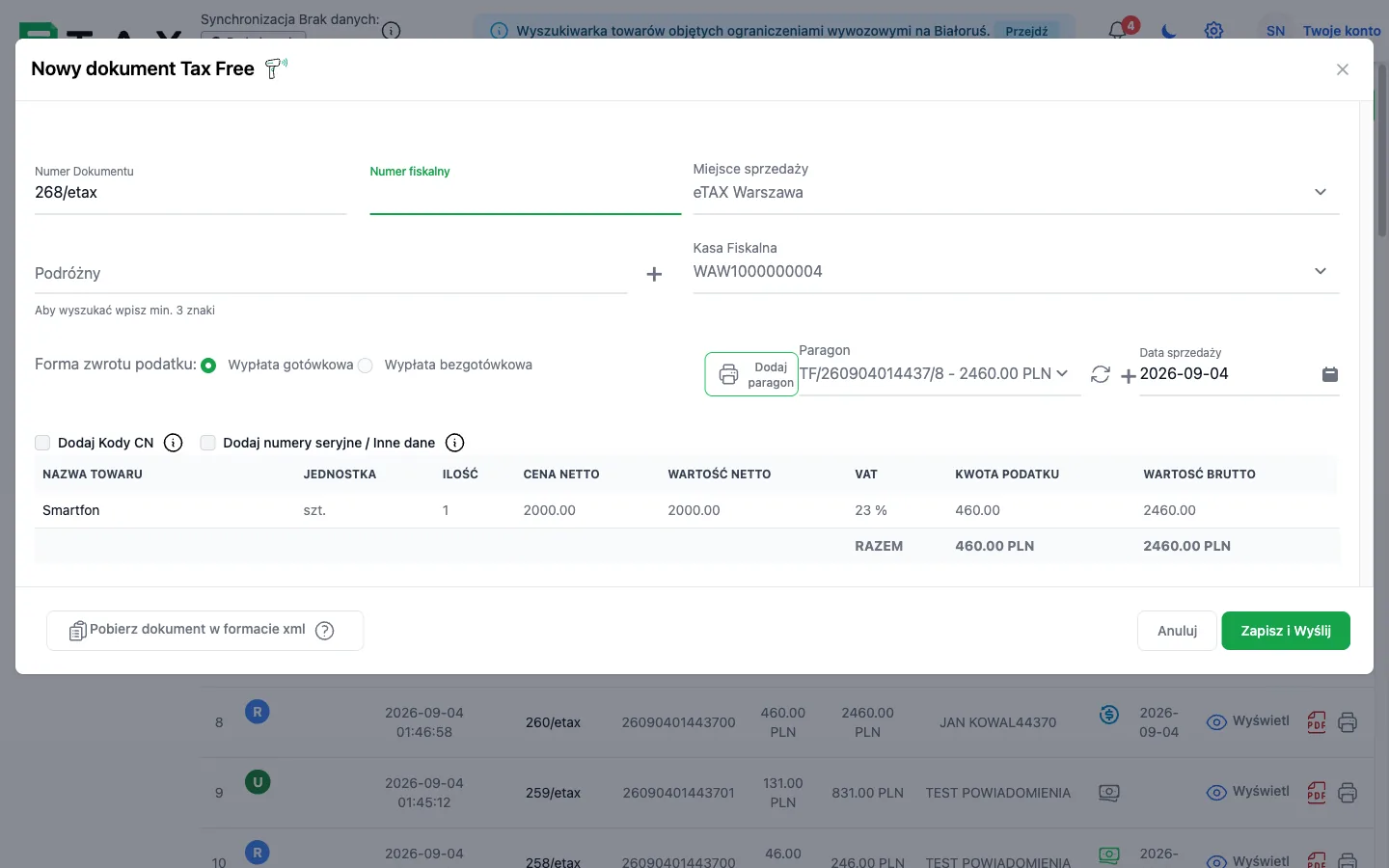Enable Dodaj Kody CN checkbox

(42, 443)
